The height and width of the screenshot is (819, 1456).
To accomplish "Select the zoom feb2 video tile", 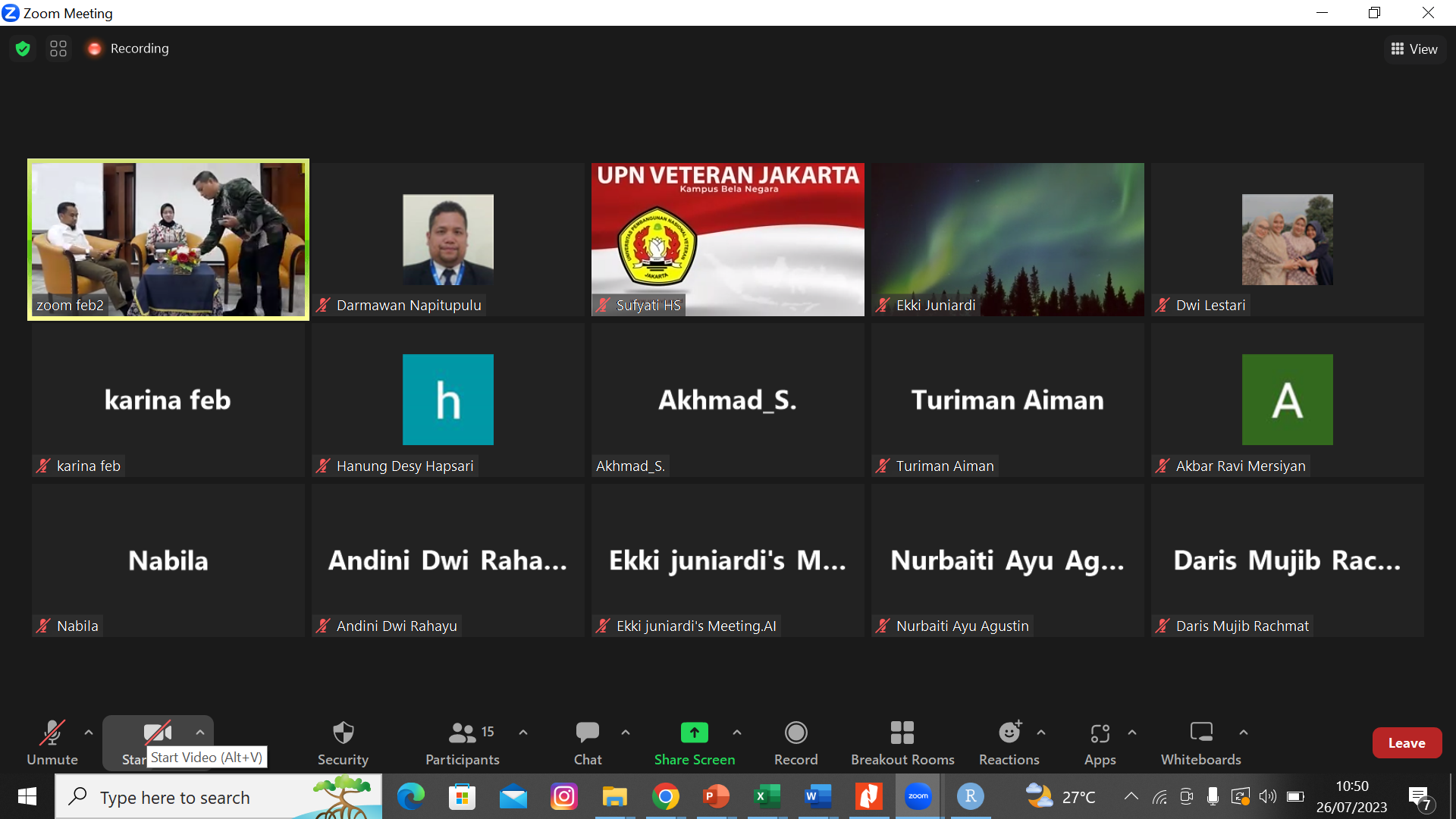I will coord(168,240).
